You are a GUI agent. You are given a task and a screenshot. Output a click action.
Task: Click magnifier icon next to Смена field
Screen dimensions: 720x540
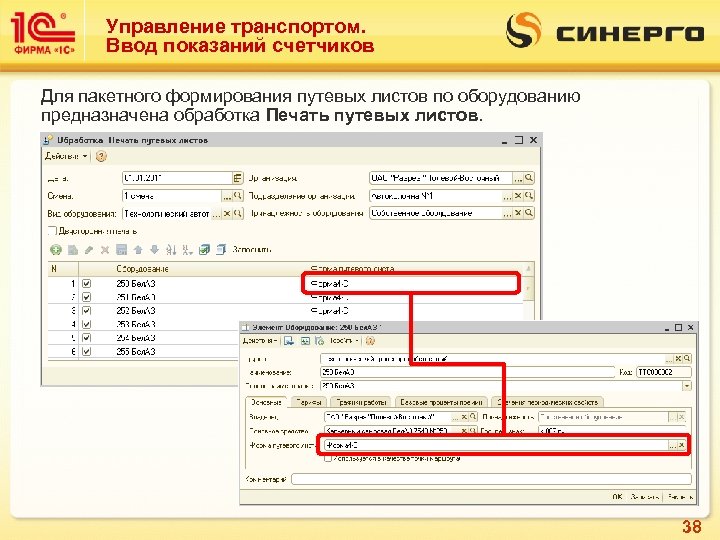click(237, 196)
